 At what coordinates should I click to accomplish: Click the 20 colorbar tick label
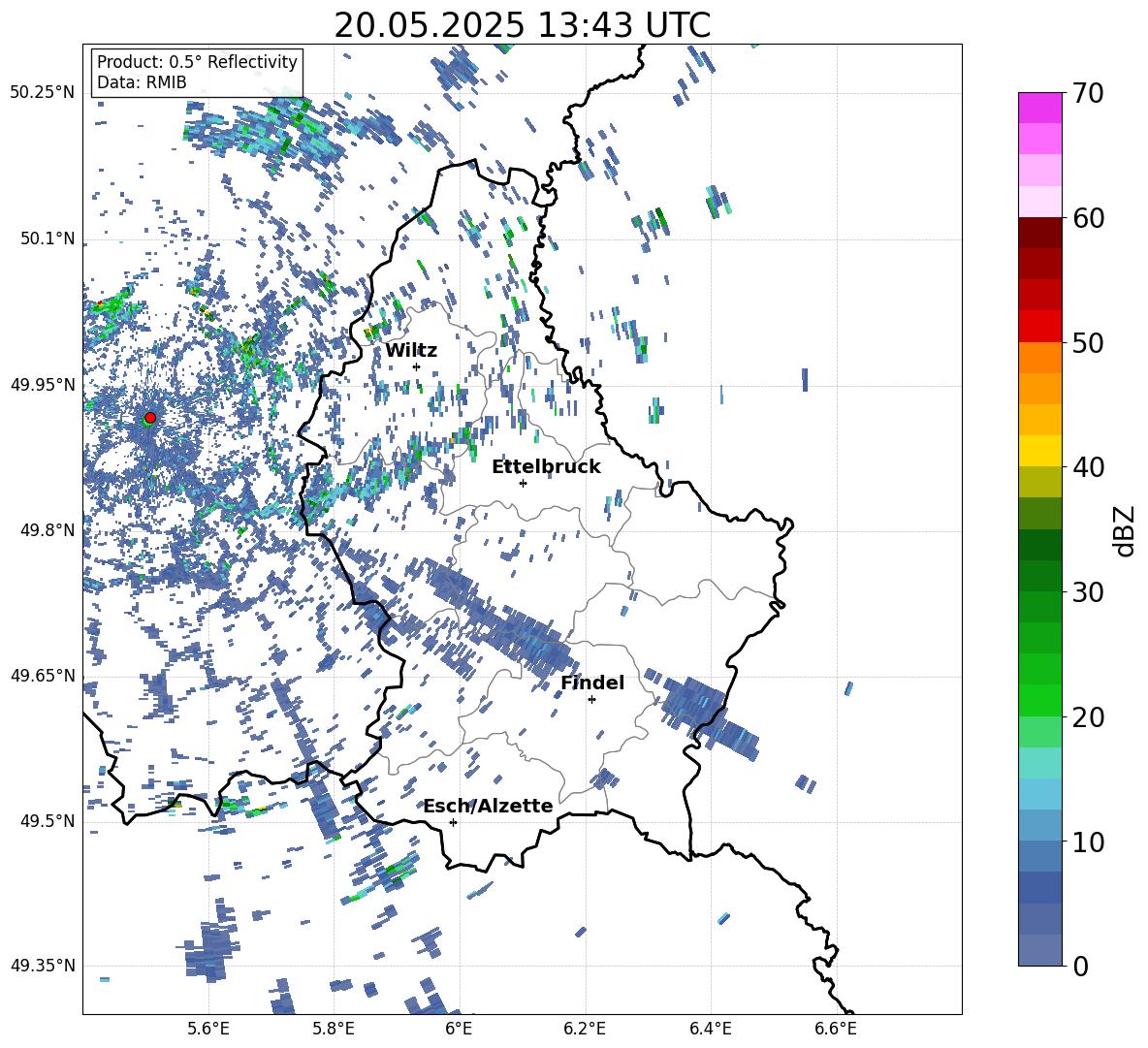pos(1088,717)
